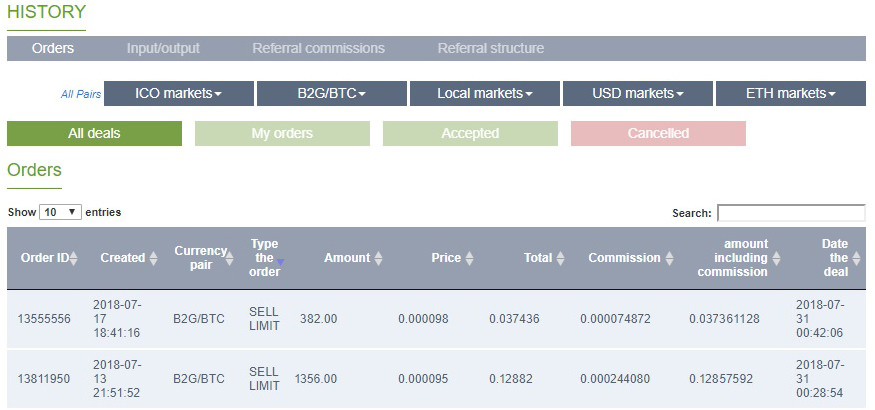
Task: Sort by Currency pair column arrows
Action: click(230, 258)
